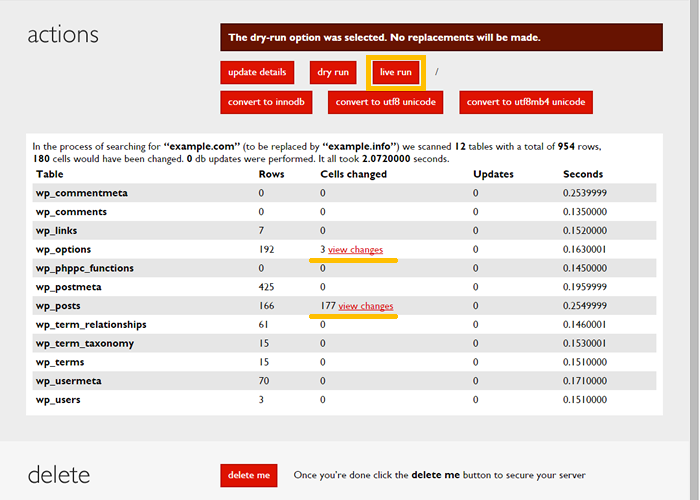Click the Seconds column header
The width and height of the screenshot is (700, 500).
click(x=582, y=174)
